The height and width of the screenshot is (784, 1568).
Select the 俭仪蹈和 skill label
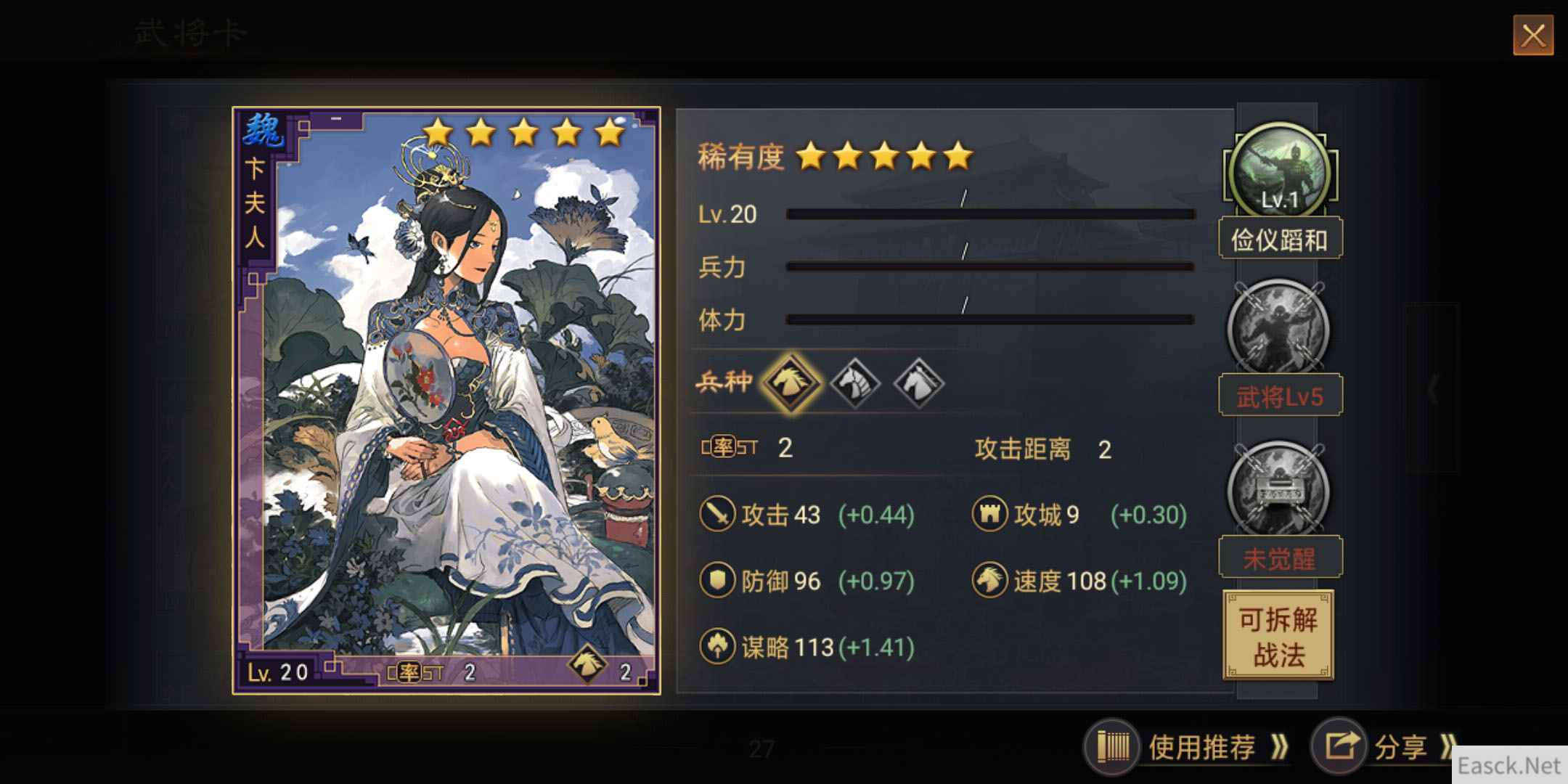[1280, 239]
